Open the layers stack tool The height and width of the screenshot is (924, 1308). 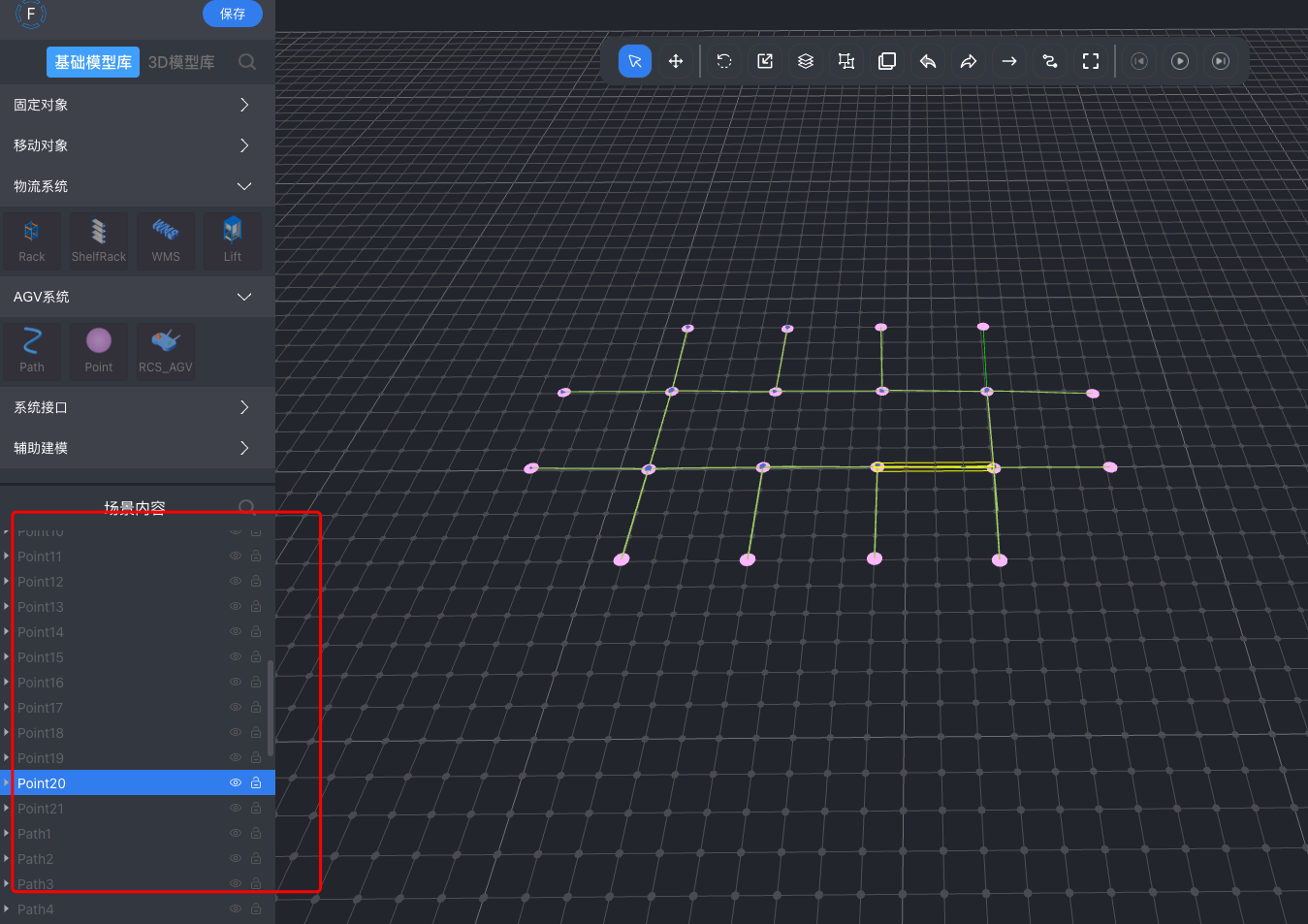pos(806,61)
